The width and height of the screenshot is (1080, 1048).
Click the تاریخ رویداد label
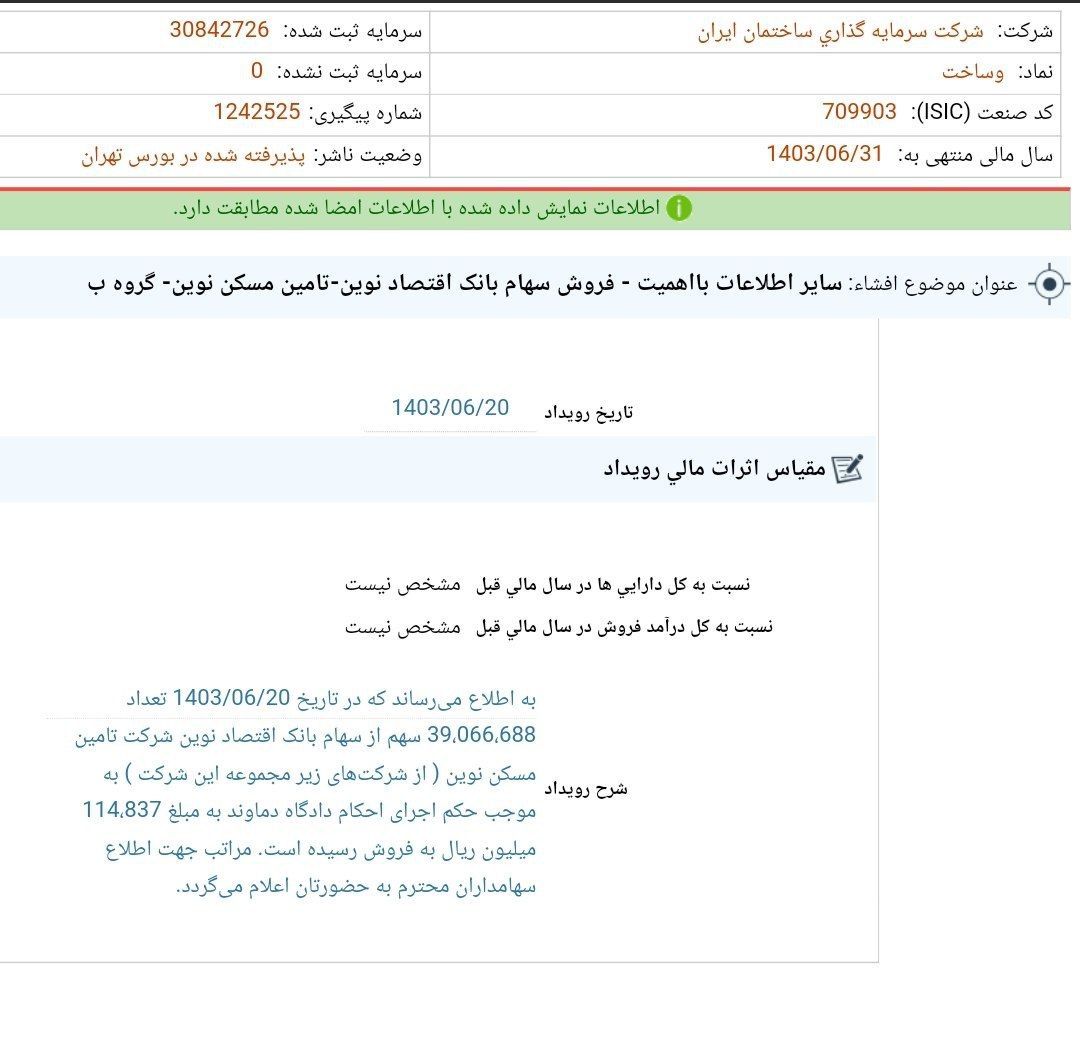588,412
